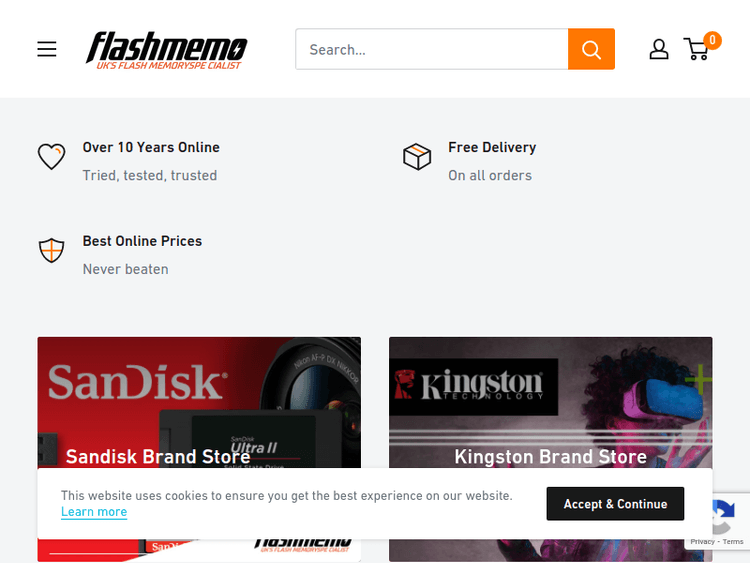Viewport: 750px width, 563px height.
Task: Open the shopping cart icon
Action: [x=696, y=49]
